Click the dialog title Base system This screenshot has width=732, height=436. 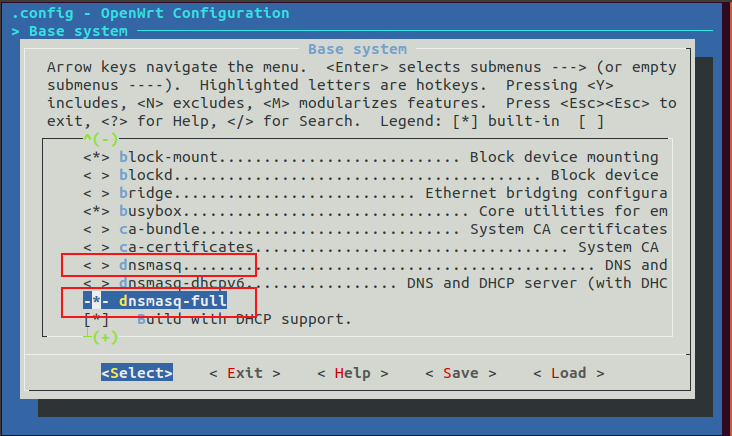357,49
